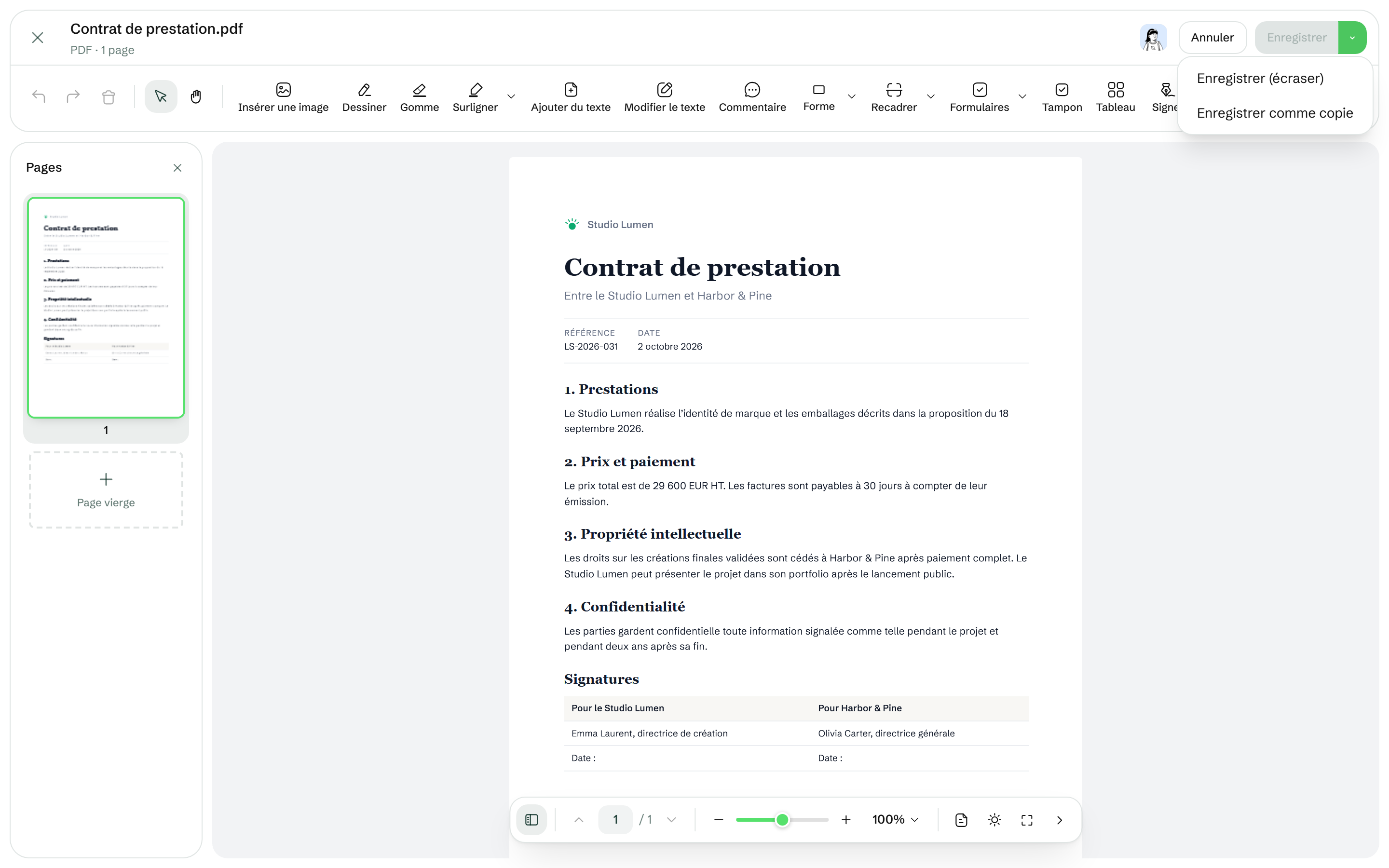Pick the Gomme eraser tool
Viewport: 1389px width, 868px height.
coord(419,97)
